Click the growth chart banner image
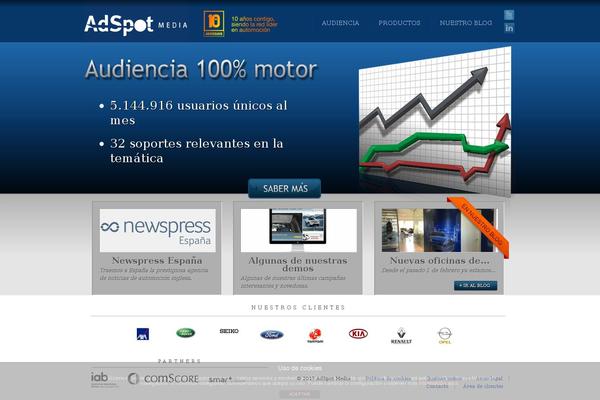 pyautogui.click(x=435, y=122)
